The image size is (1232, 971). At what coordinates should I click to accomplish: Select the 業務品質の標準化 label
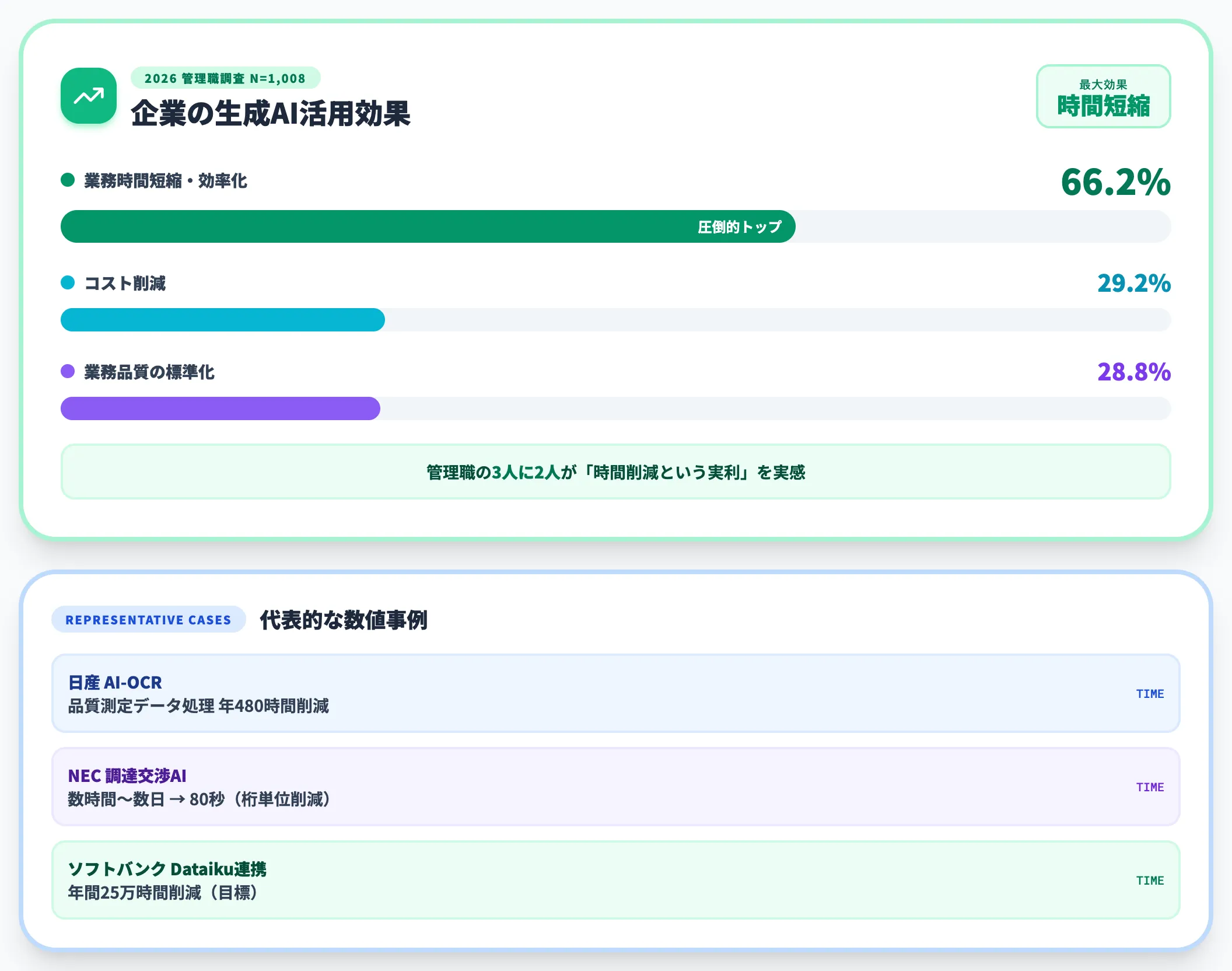[149, 372]
